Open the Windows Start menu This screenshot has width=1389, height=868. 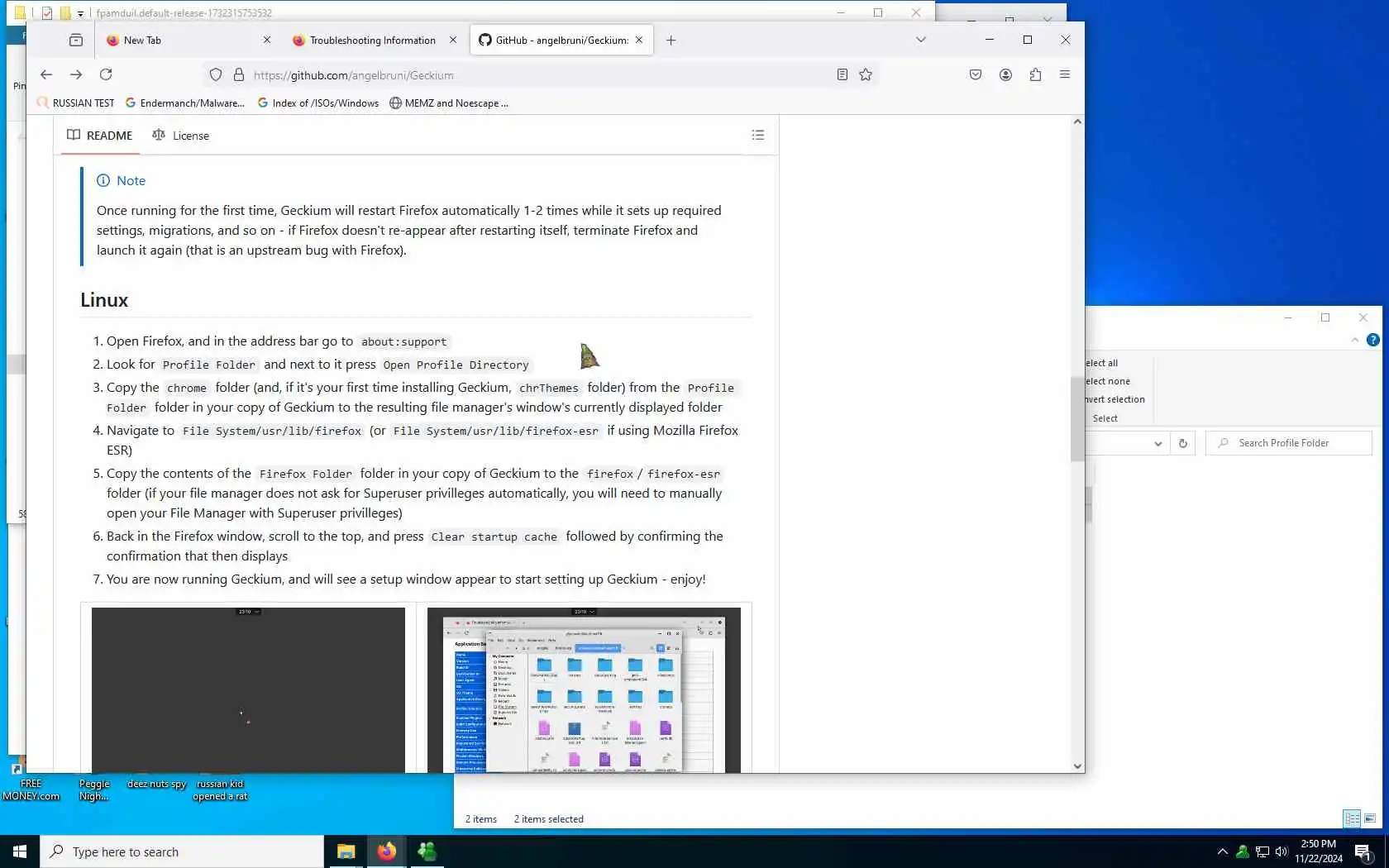tap(20, 851)
